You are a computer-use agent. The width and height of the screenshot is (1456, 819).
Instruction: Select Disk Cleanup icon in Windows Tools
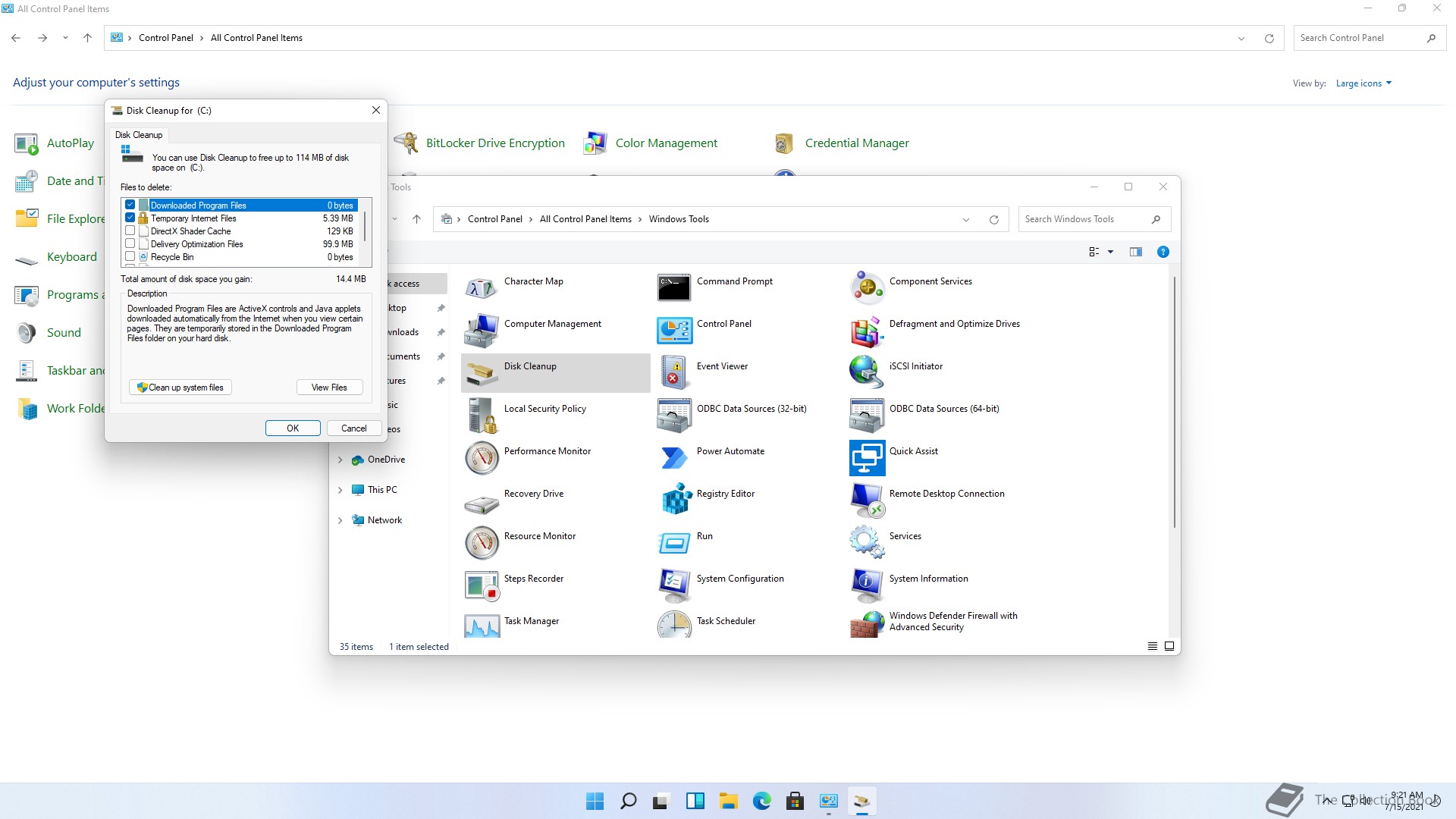pyautogui.click(x=482, y=373)
